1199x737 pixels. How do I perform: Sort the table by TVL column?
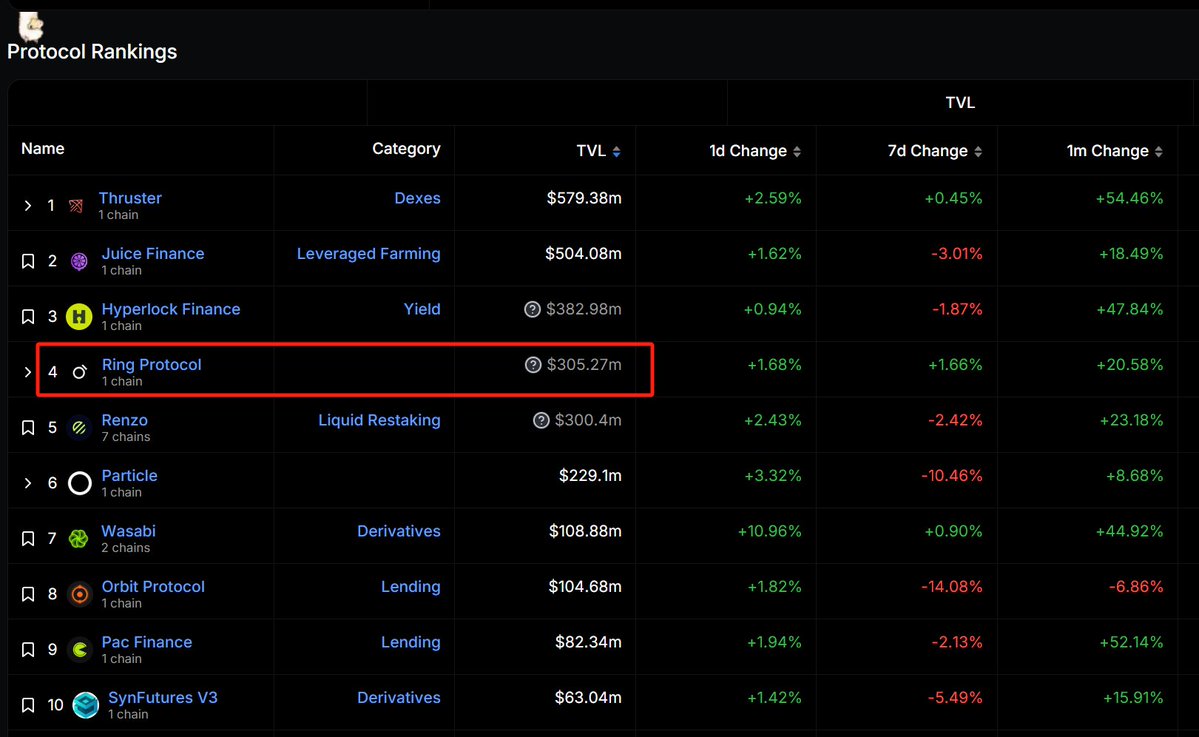pyautogui.click(x=599, y=151)
